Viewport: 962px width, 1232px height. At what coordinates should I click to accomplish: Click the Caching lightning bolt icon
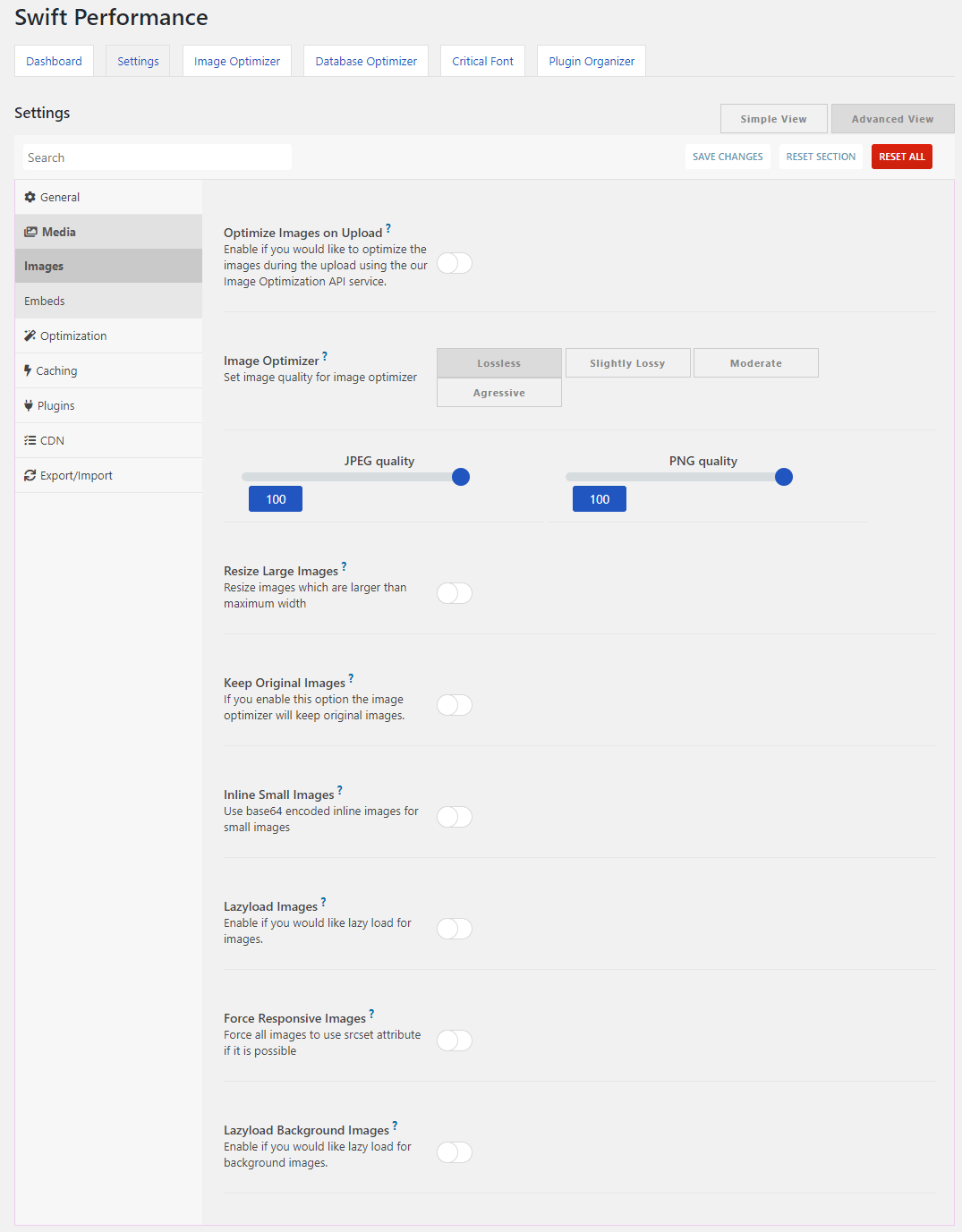[x=28, y=370]
